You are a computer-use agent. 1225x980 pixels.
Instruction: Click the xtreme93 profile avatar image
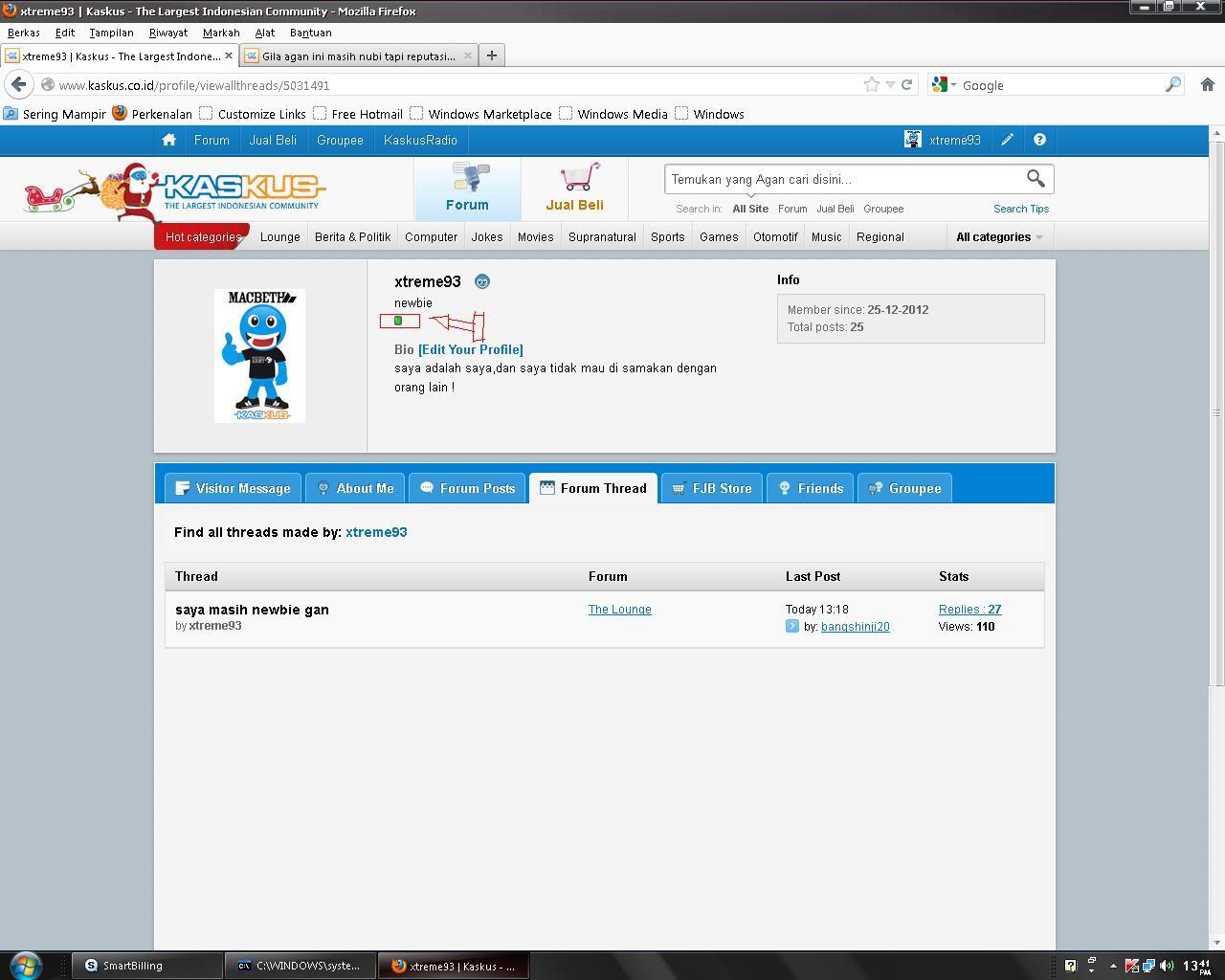pyautogui.click(x=259, y=355)
